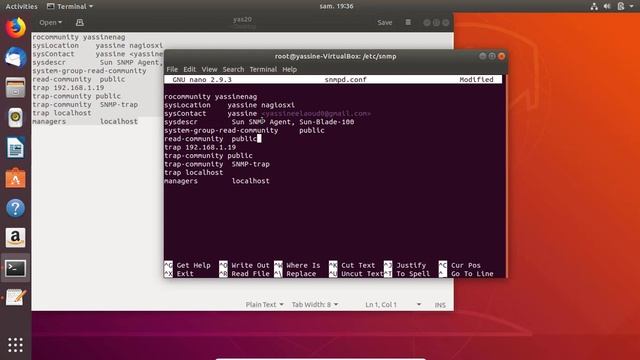640x360 pixels.
Task: Open the terminal Edit menu
Action: 189,69
